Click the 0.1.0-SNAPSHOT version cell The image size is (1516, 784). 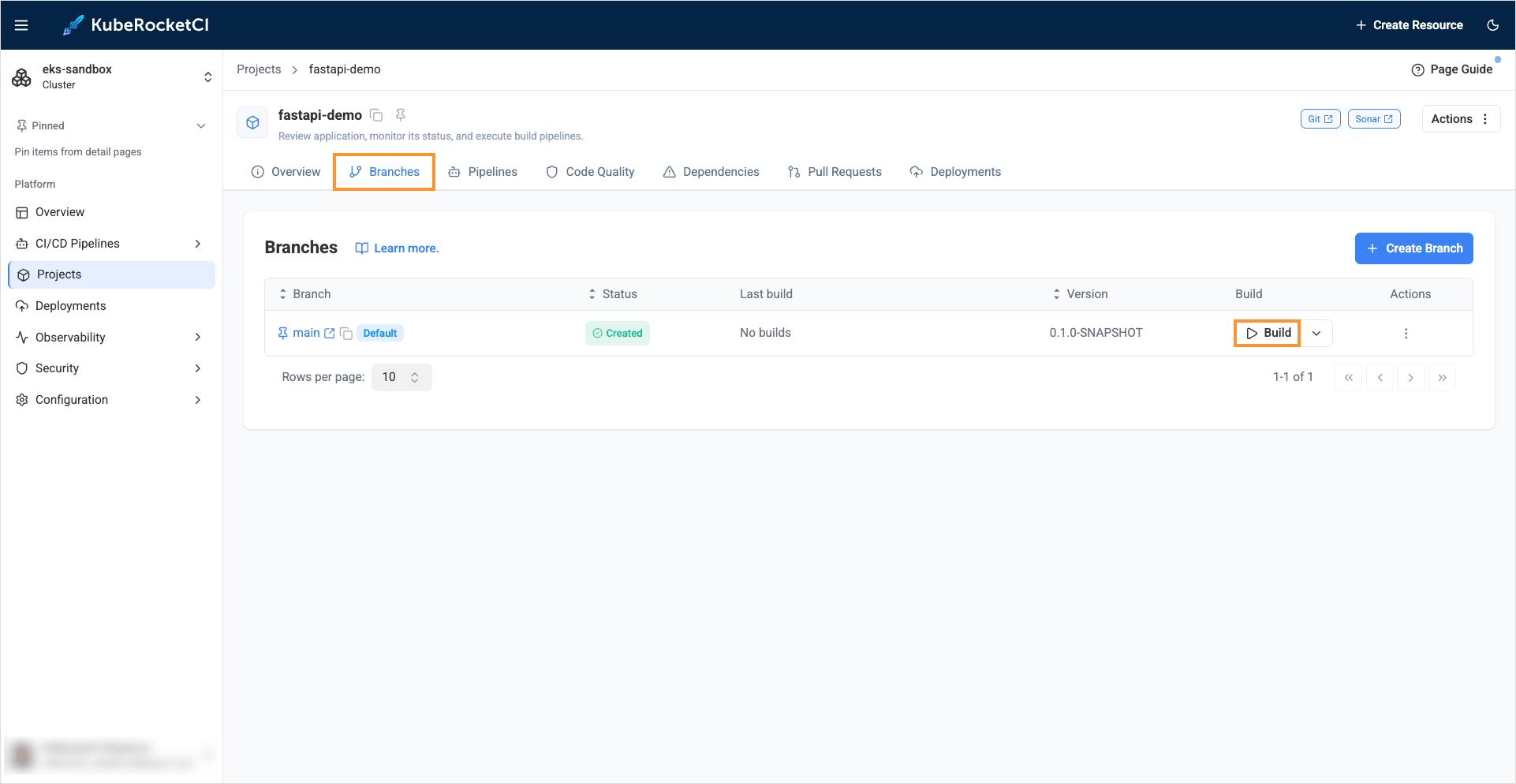[1096, 333]
